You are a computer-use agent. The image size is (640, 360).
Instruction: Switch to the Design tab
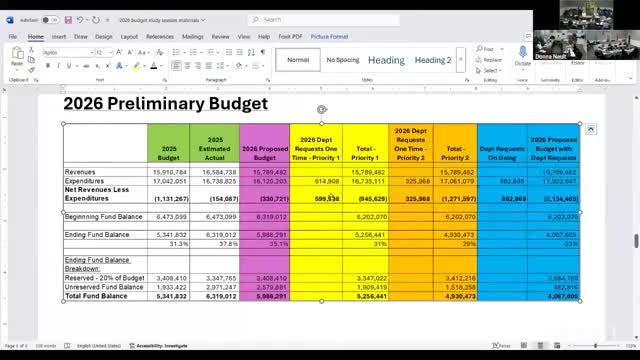click(x=104, y=37)
